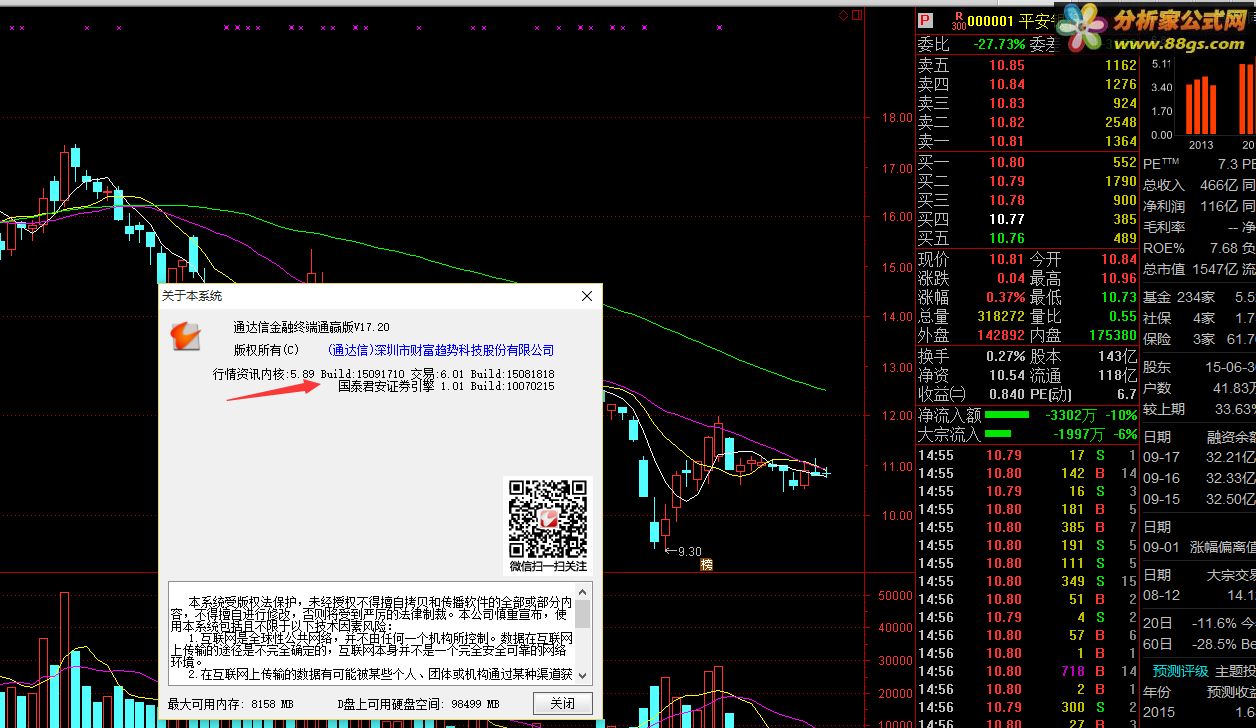The height and width of the screenshot is (728, 1256).
Task: Click the green 大宗流入 bar
Action: pos(997,433)
